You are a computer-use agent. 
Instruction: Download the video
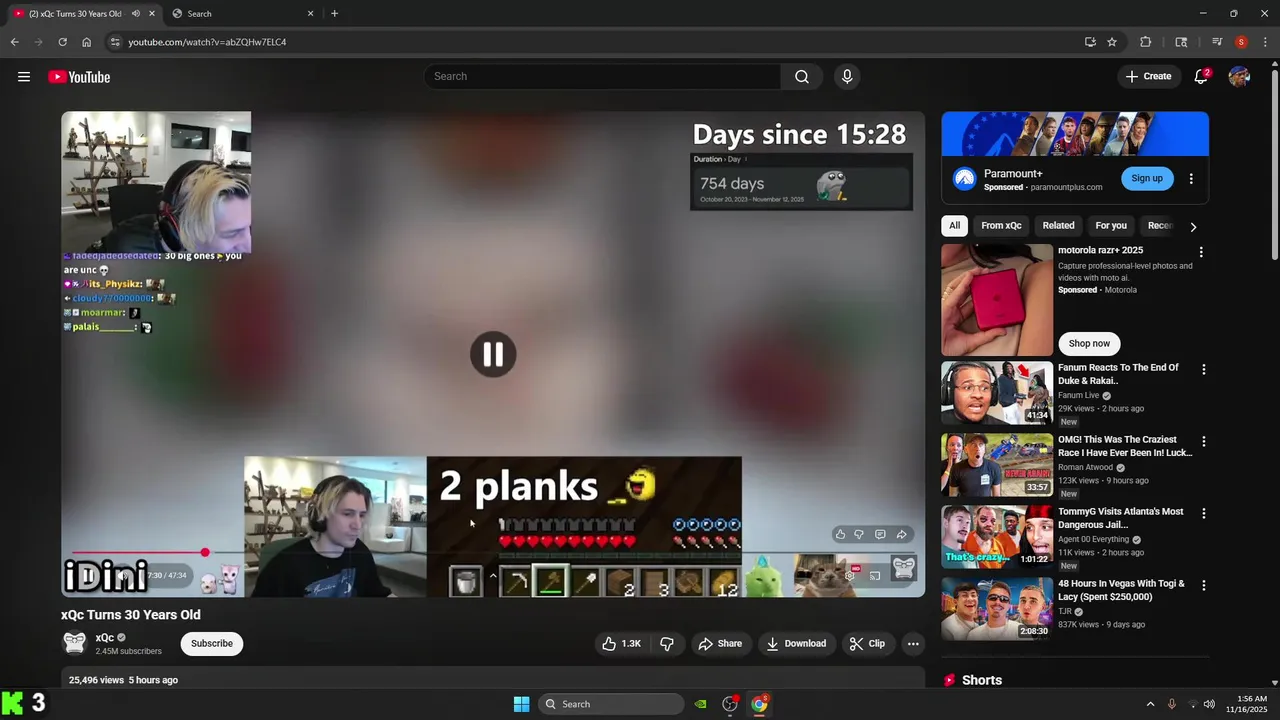click(x=796, y=644)
